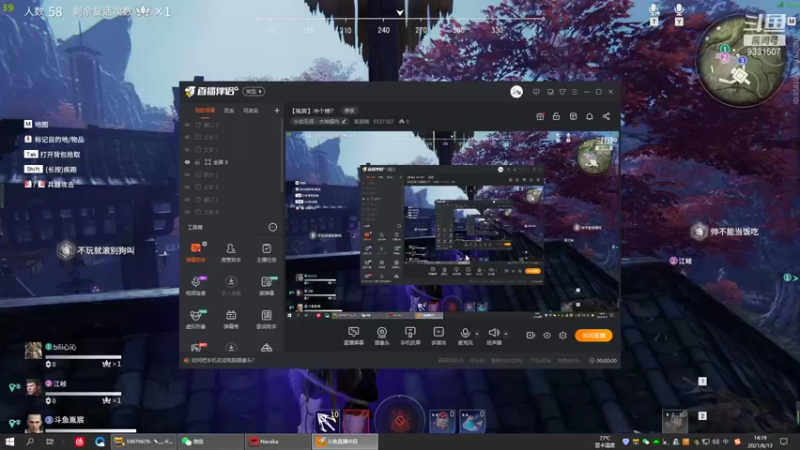Toggle visibility of 窗口 1 source
The height and width of the screenshot is (450, 800).
click(187, 199)
